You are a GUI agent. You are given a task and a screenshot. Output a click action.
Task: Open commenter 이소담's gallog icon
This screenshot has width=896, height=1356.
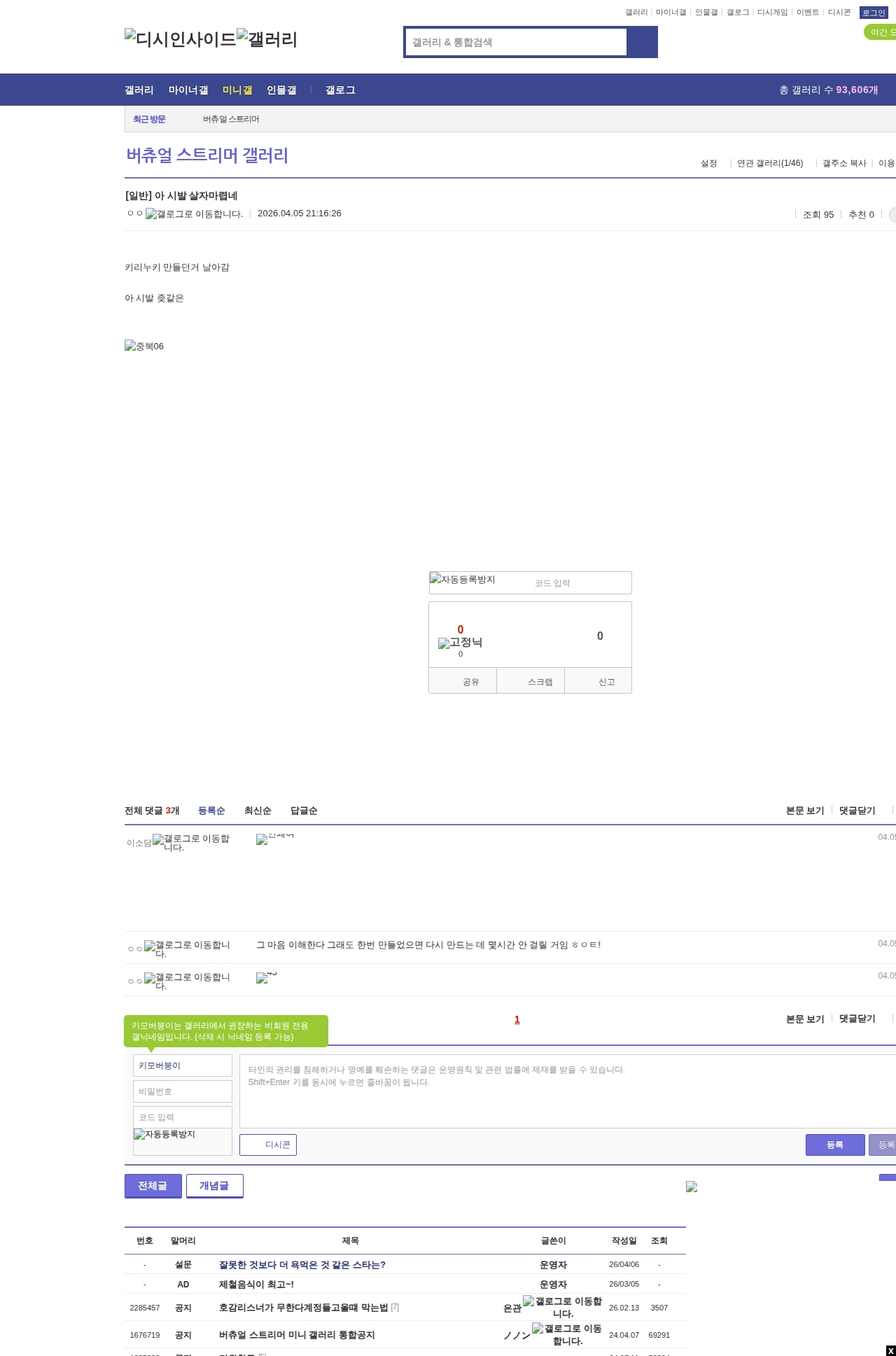[191, 842]
